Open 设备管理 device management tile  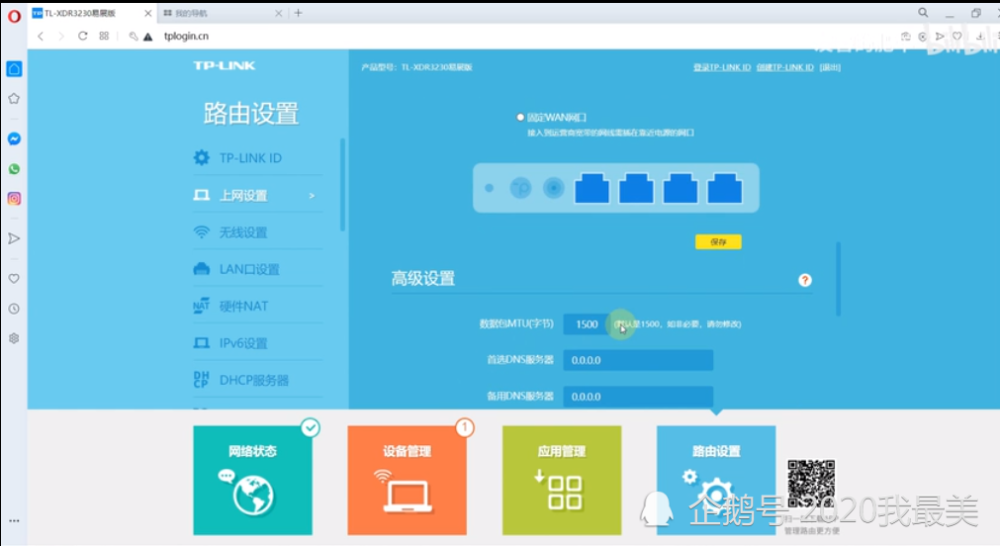(407, 479)
